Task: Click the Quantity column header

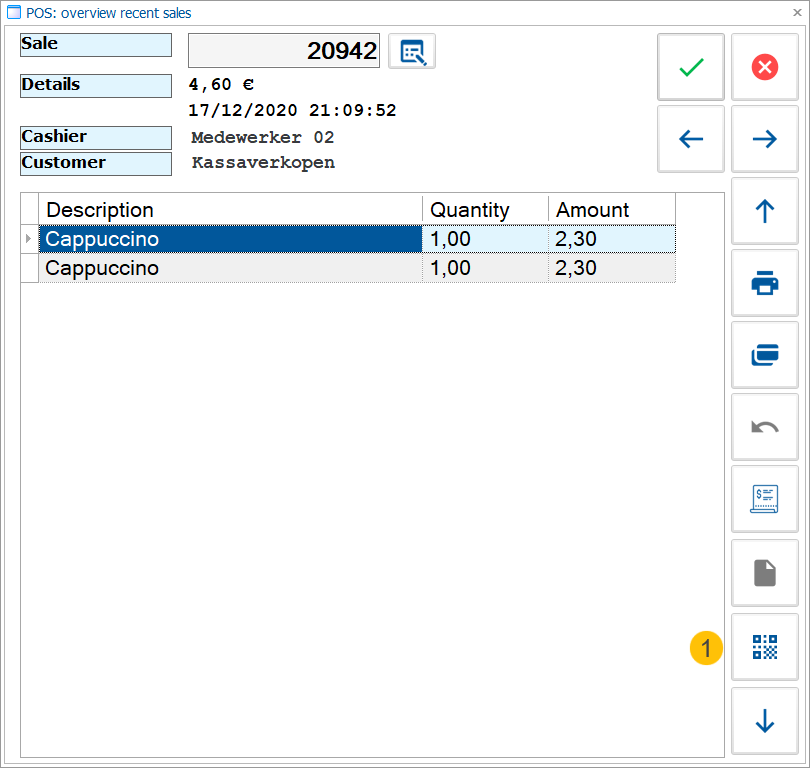Action: (463, 210)
